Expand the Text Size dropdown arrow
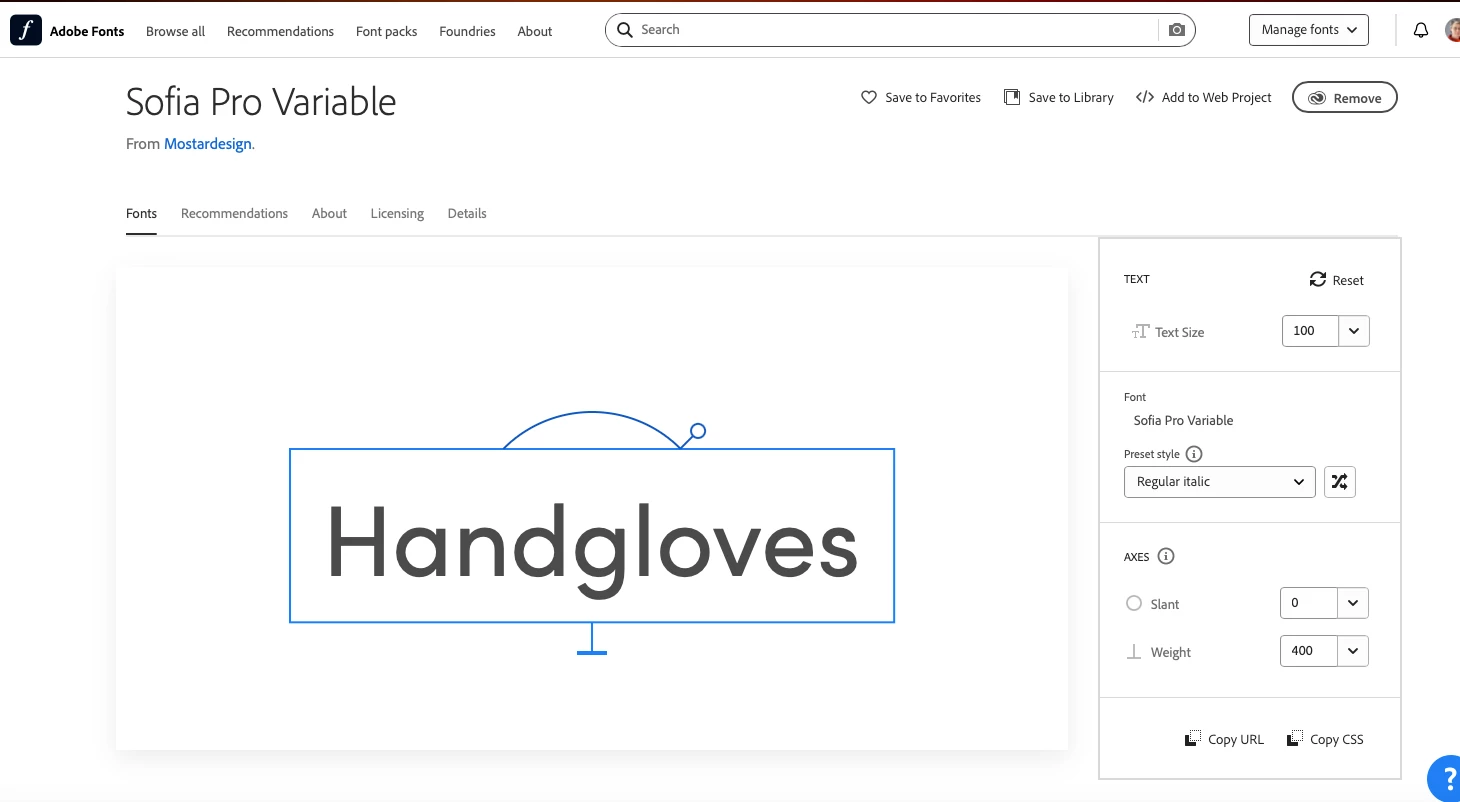Image resolution: width=1460 pixels, height=802 pixels. [x=1354, y=331]
